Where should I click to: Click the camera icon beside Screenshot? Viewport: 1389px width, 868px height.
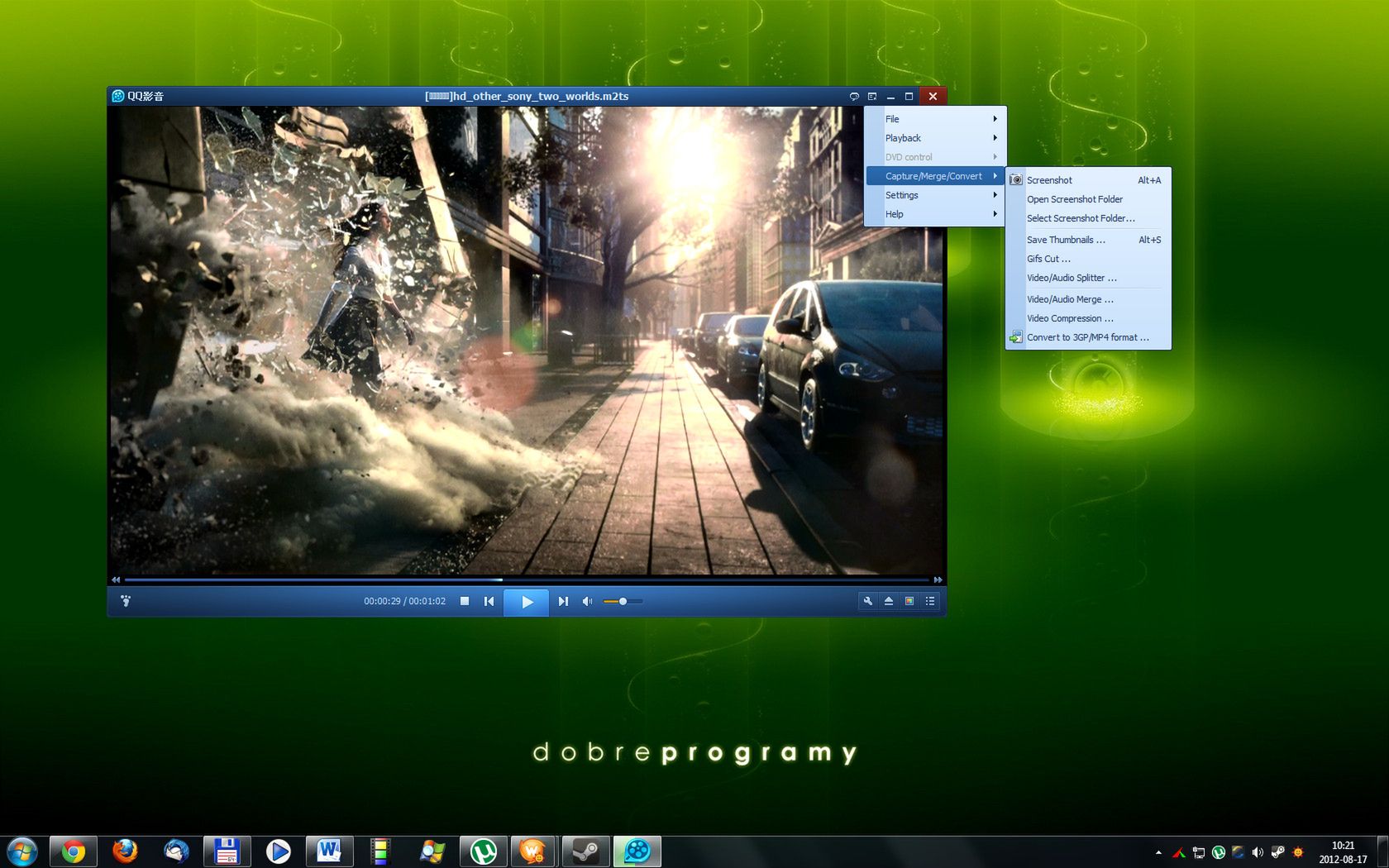[x=1016, y=180]
